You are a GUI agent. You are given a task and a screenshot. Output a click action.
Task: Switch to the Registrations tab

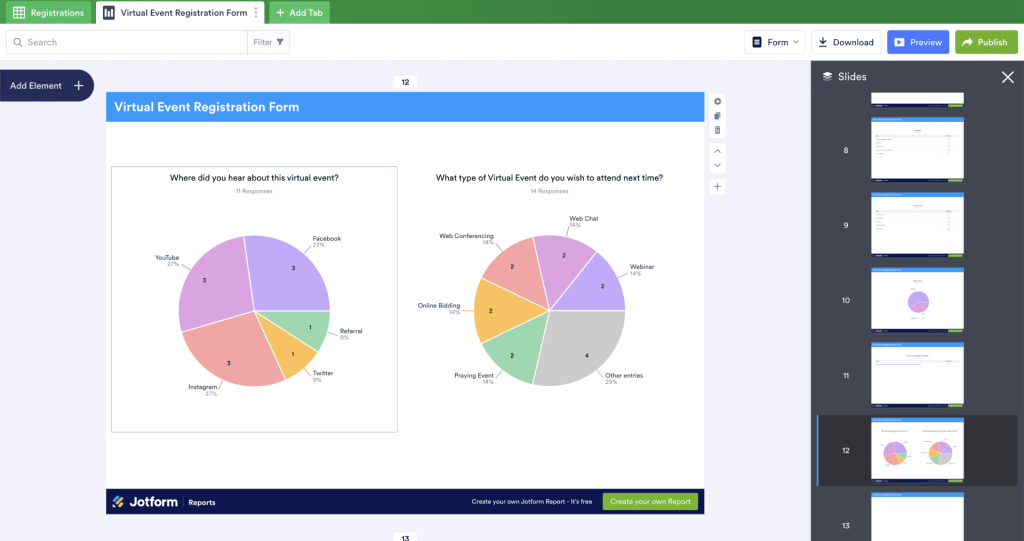point(48,13)
